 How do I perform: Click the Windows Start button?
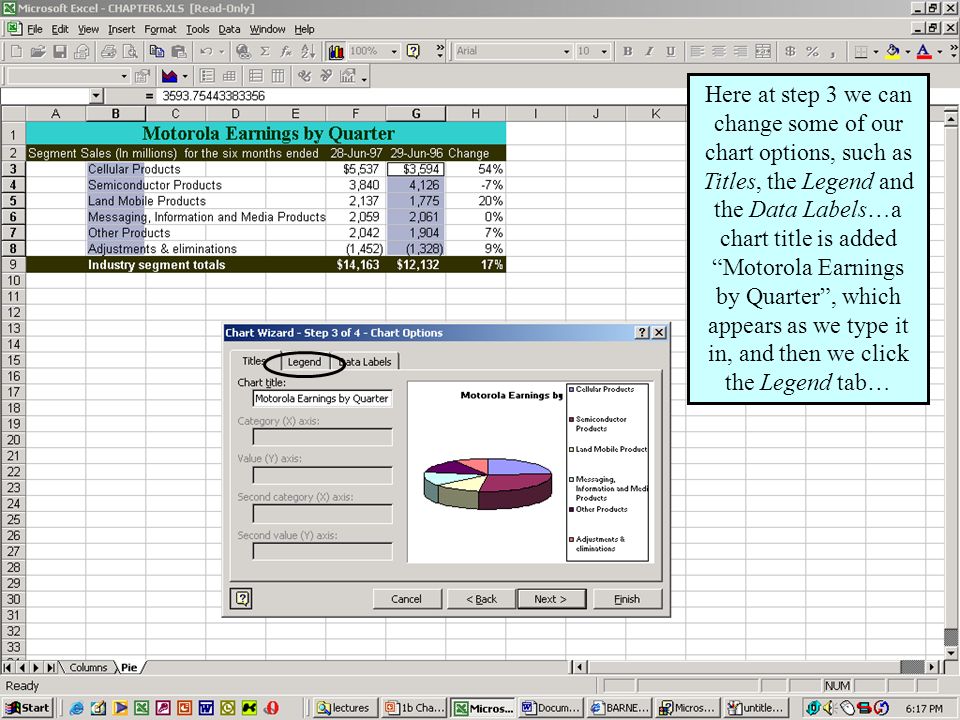click(28, 708)
